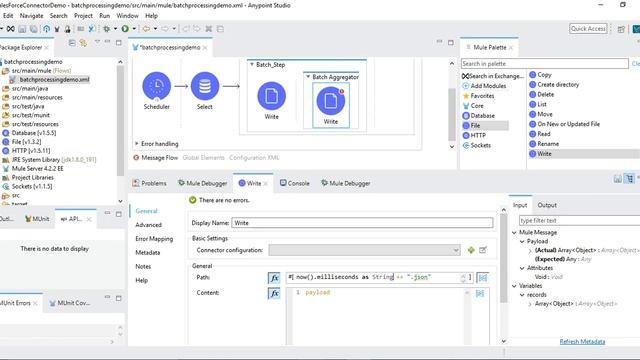640x360 pixels.
Task: Open the Sockets palette category
Action: (x=477, y=145)
